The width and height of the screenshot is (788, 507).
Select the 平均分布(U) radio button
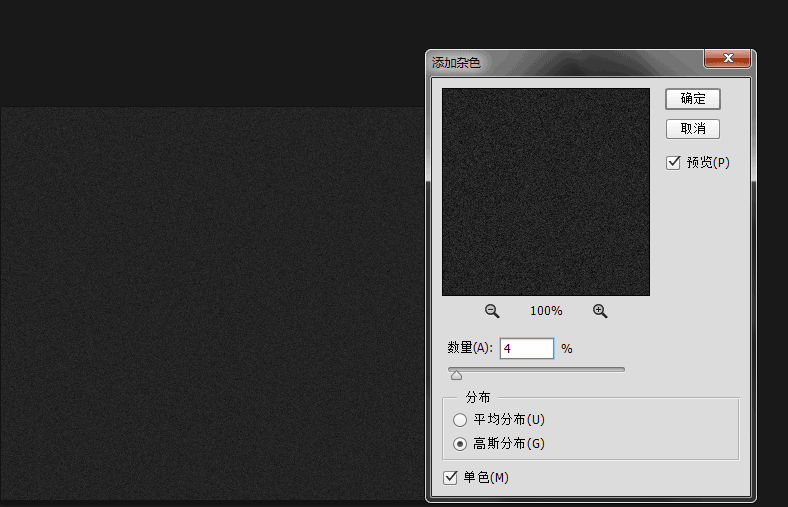tap(460, 420)
